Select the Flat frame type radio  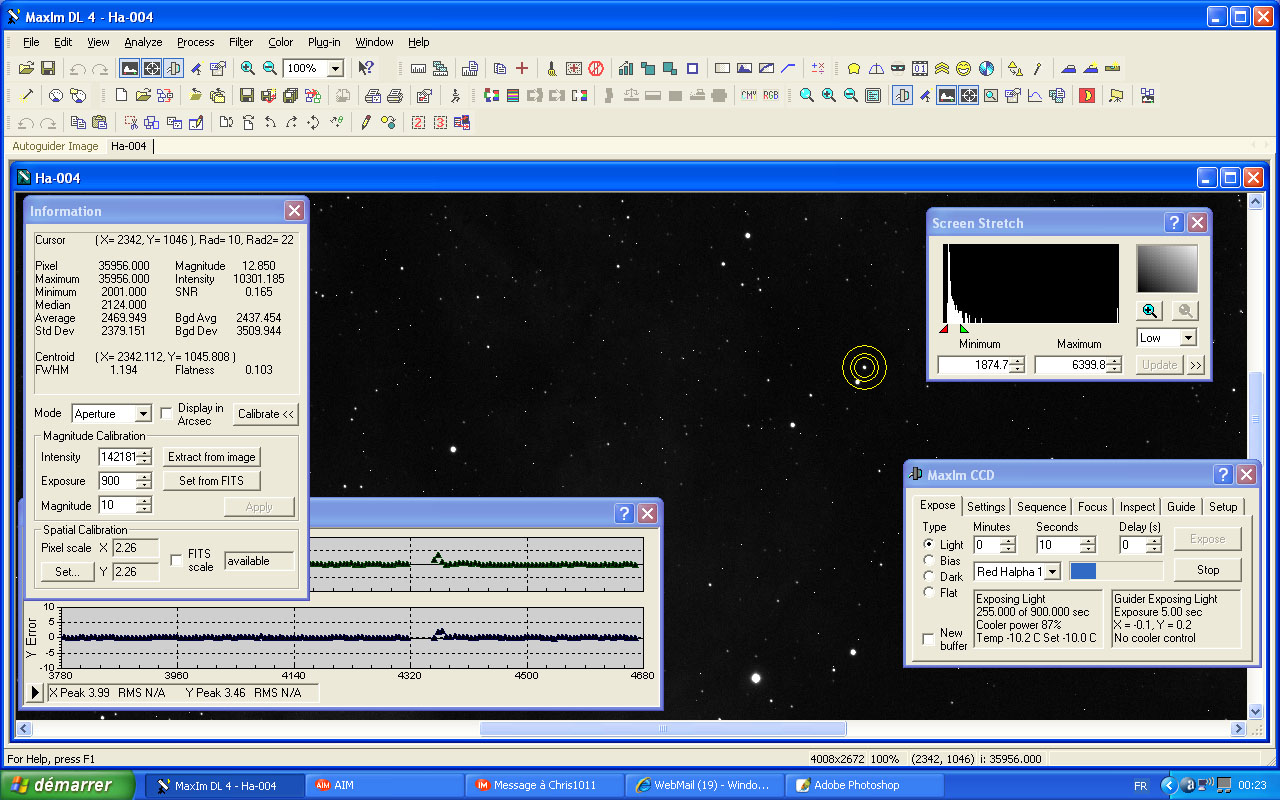tap(929, 593)
